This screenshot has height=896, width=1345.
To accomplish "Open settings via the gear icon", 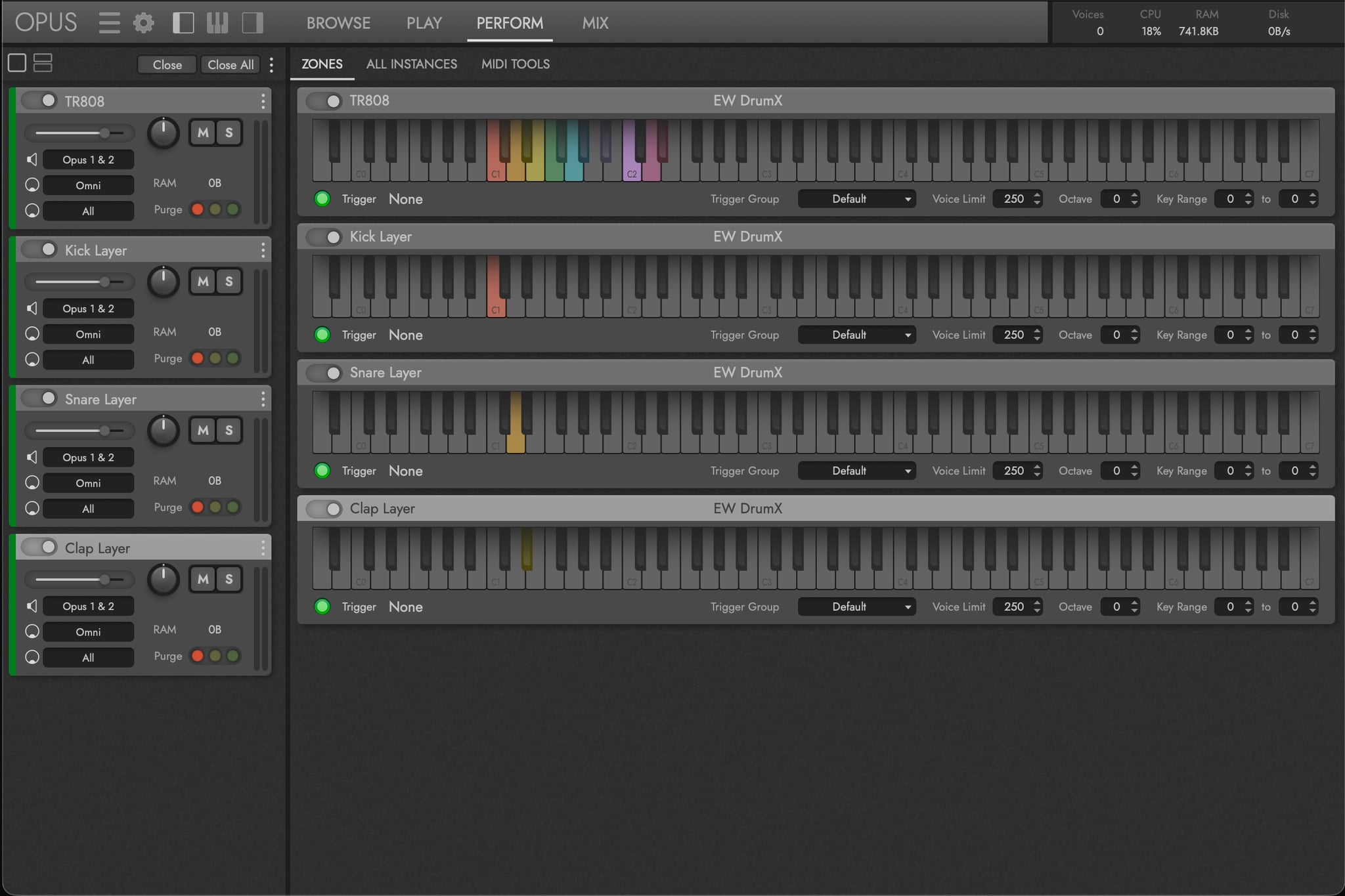I will point(144,23).
